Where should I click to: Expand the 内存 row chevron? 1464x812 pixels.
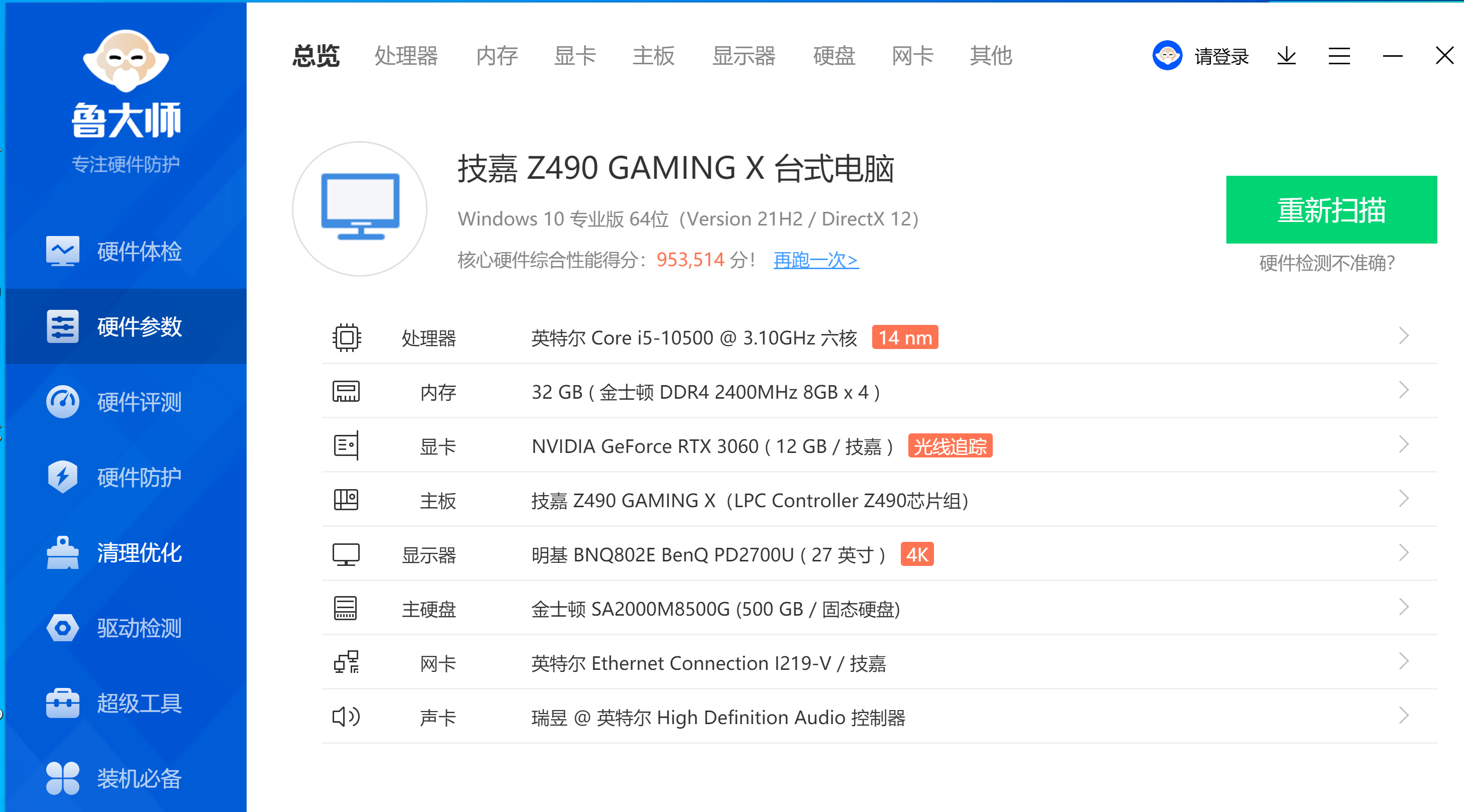click(1404, 390)
